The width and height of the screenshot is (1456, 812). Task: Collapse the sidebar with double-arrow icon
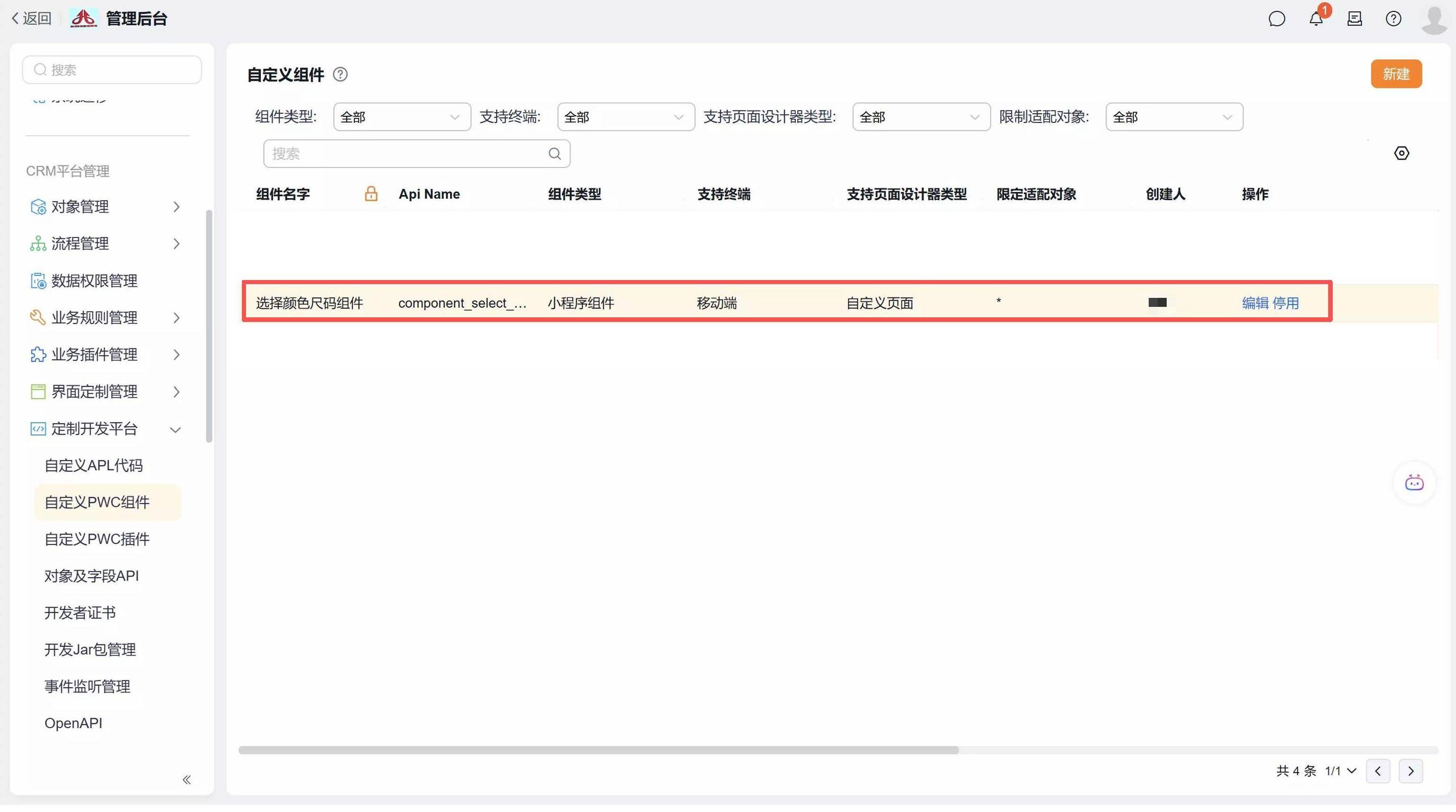click(186, 780)
